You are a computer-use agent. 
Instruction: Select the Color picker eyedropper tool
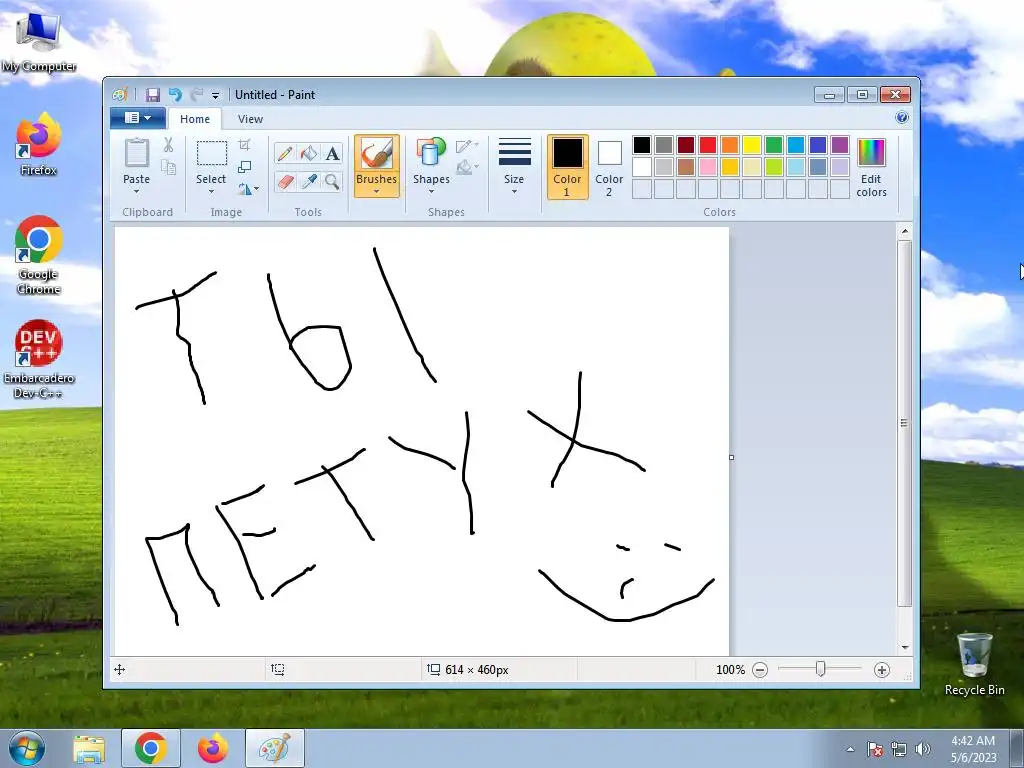pos(308,181)
